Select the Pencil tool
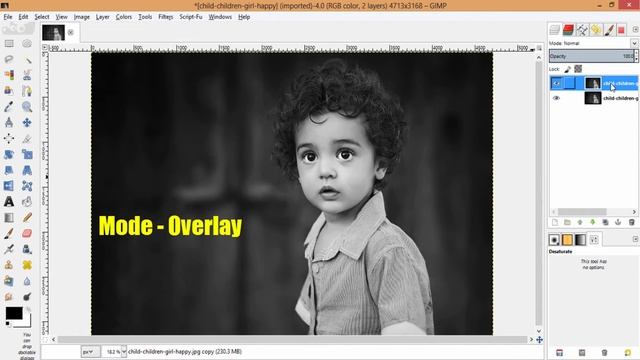 click(27, 218)
